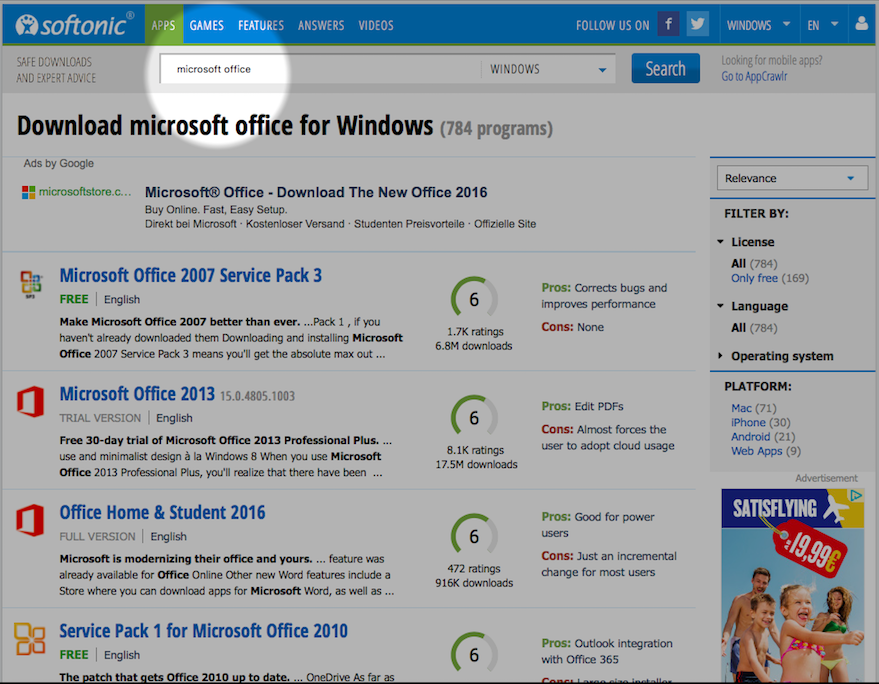Open the Microsoft Office 2007 Service Pack 3 title
Screen dimensions: 879x684
point(191,275)
